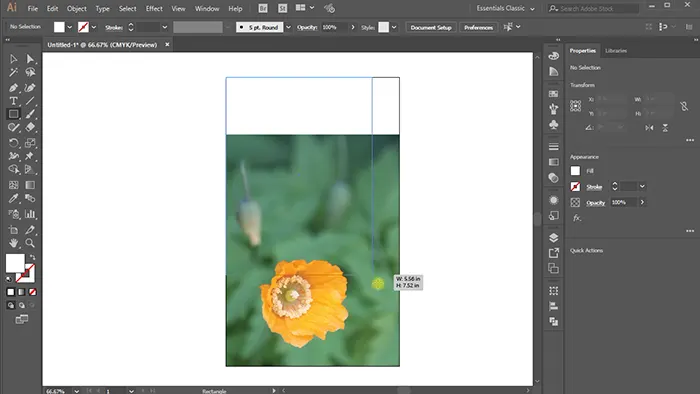Screen dimensions: 700x394
Task: Swap fill and stroke arrow
Action: click(32, 257)
